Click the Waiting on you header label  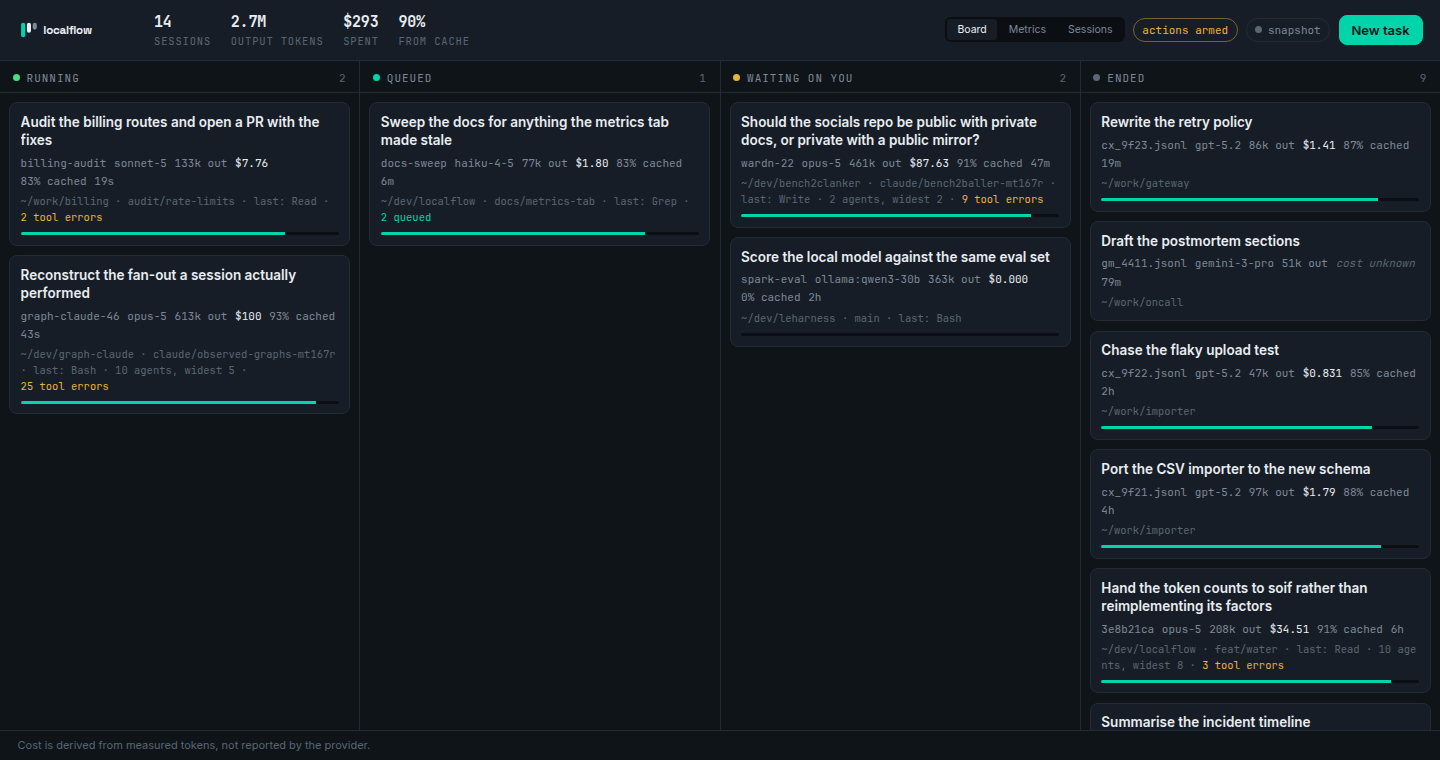[x=800, y=78]
